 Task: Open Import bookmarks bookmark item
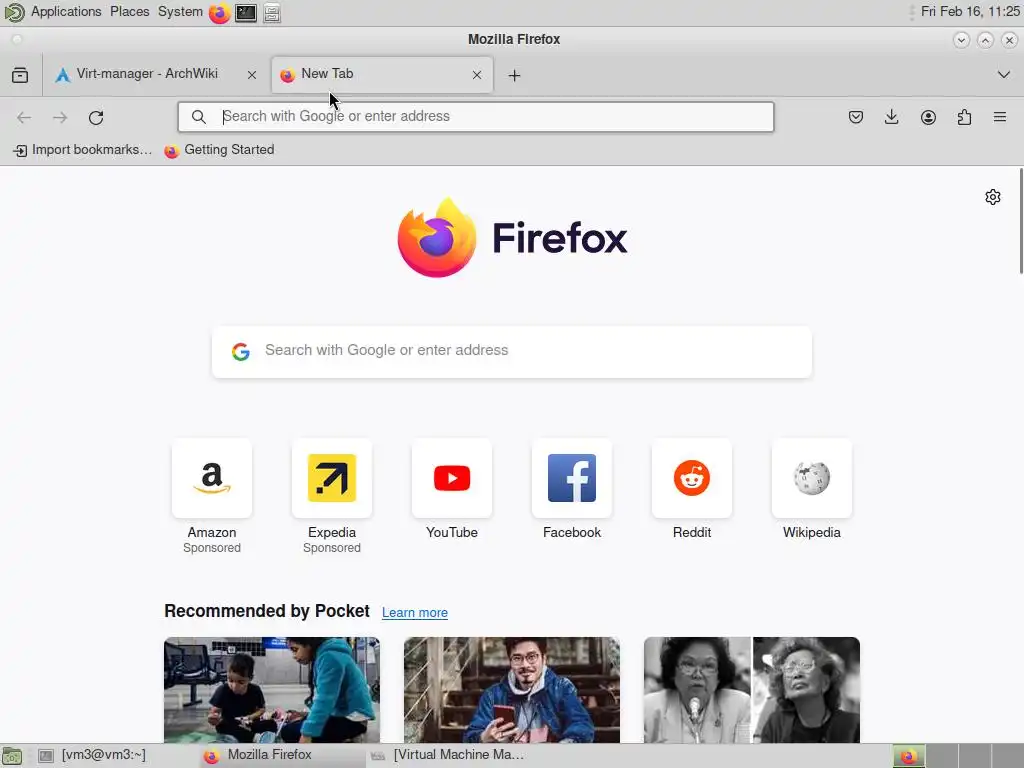82,150
